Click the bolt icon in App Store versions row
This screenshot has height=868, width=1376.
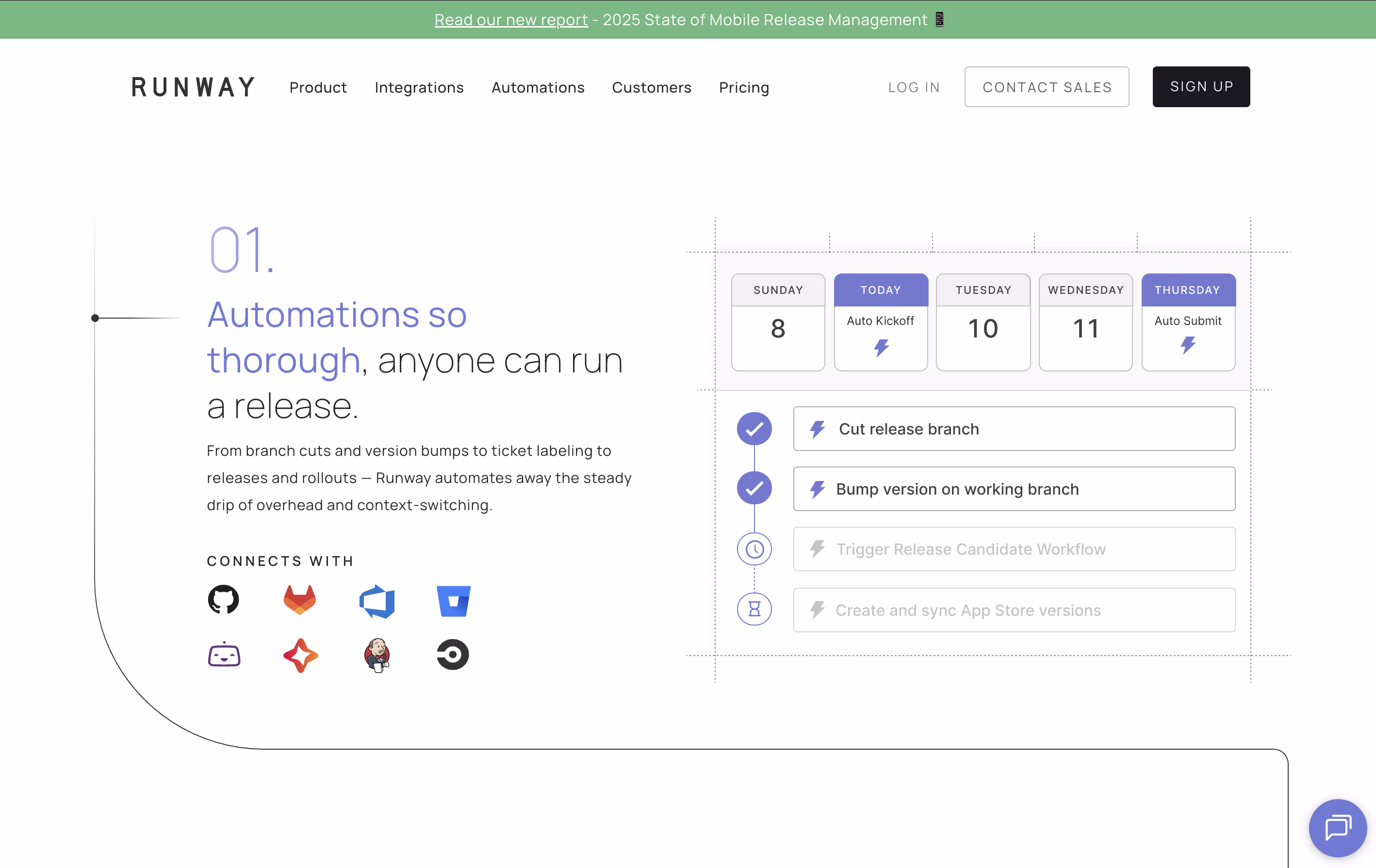point(818,610)
